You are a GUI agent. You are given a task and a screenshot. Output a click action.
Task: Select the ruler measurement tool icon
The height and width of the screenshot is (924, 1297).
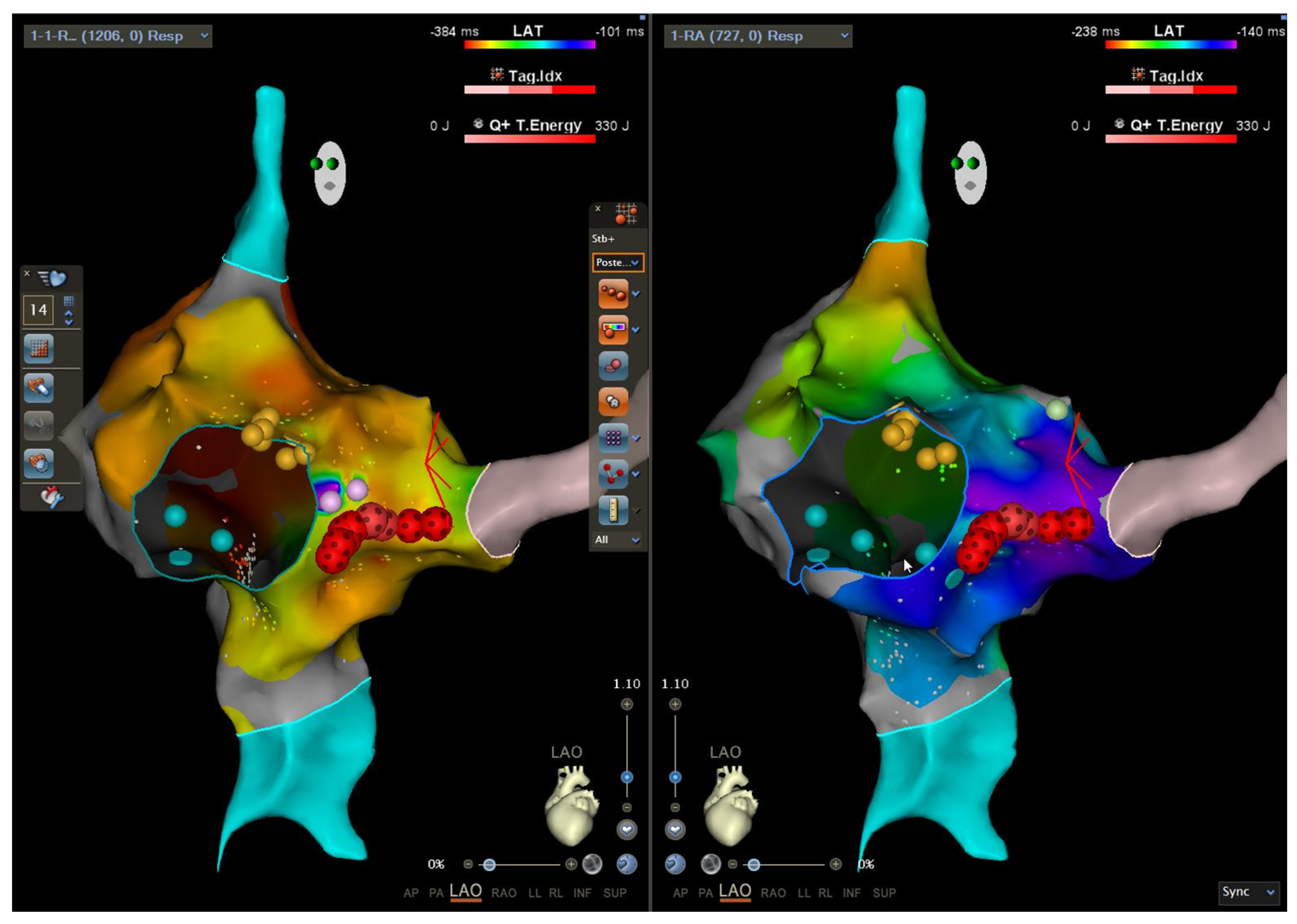(613, 510)
